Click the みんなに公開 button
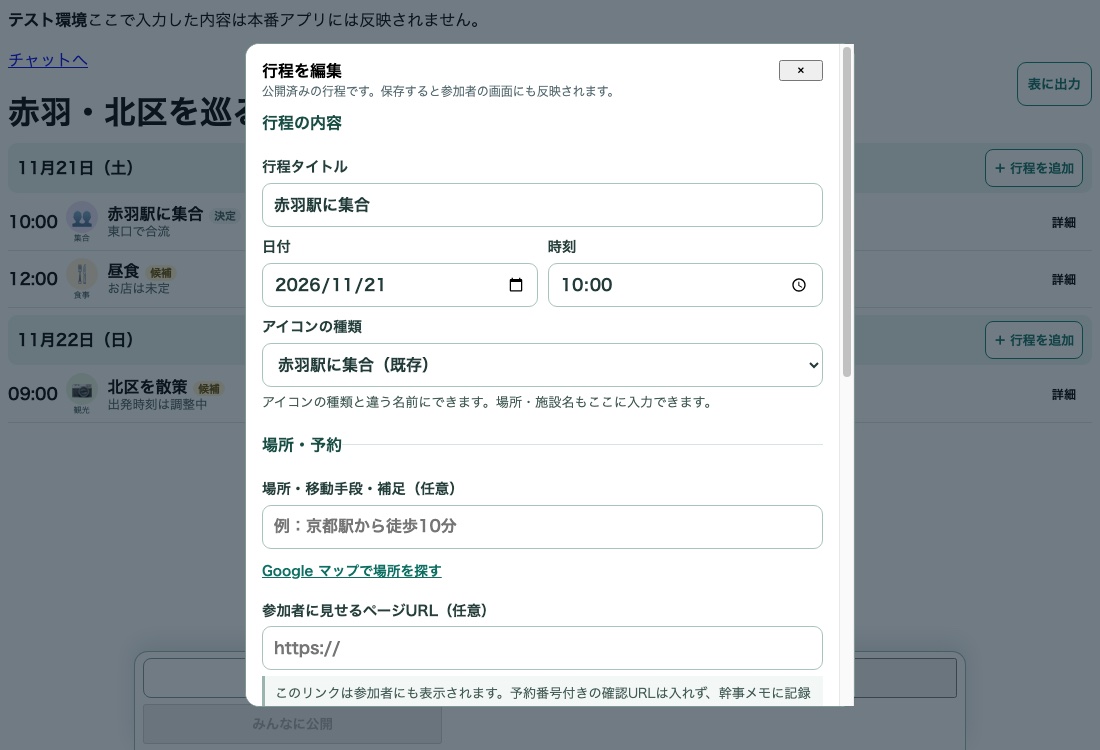1100x750 pixels. 293,723
